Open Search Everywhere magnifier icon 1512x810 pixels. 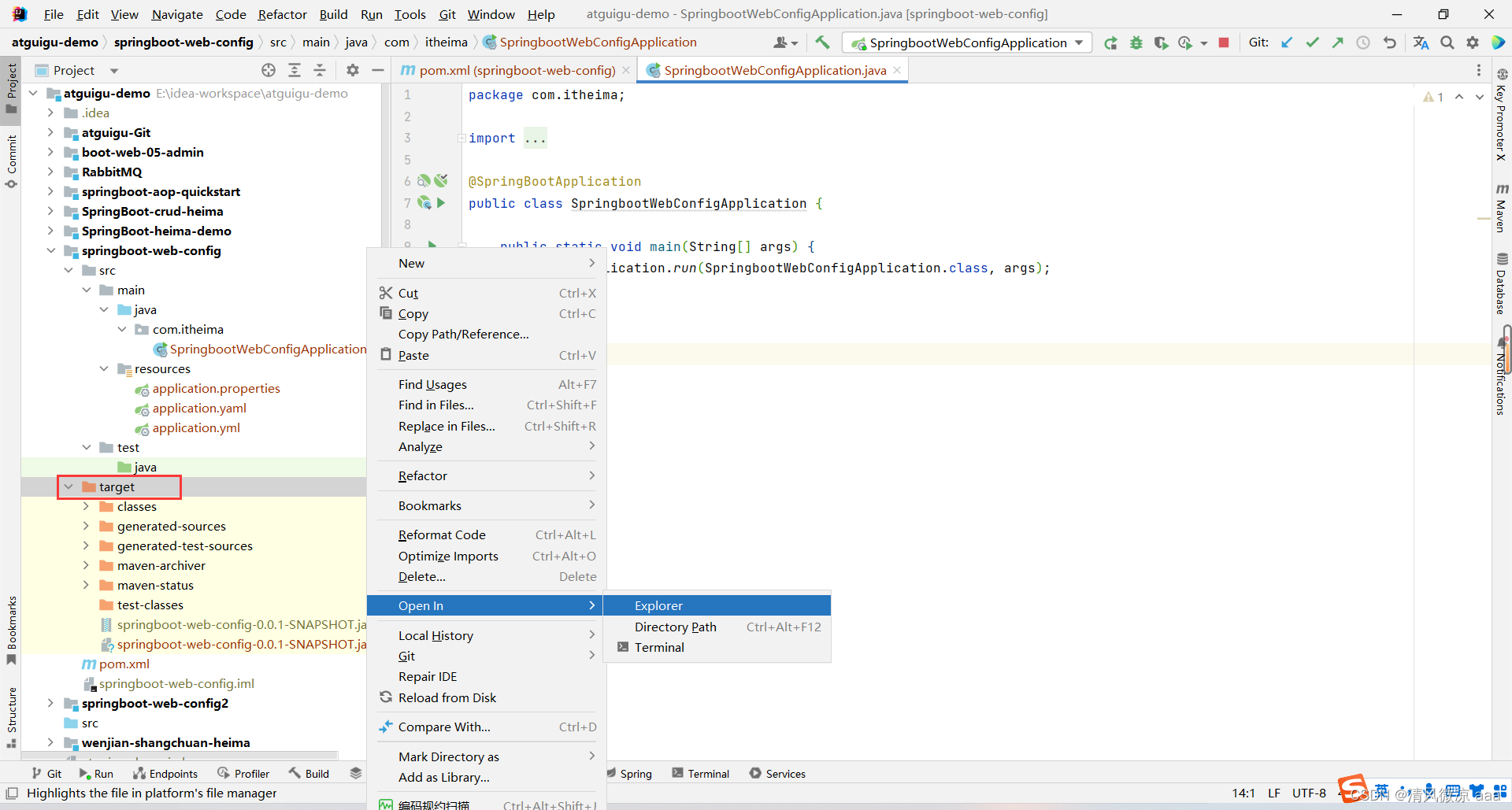[1447, 43]
